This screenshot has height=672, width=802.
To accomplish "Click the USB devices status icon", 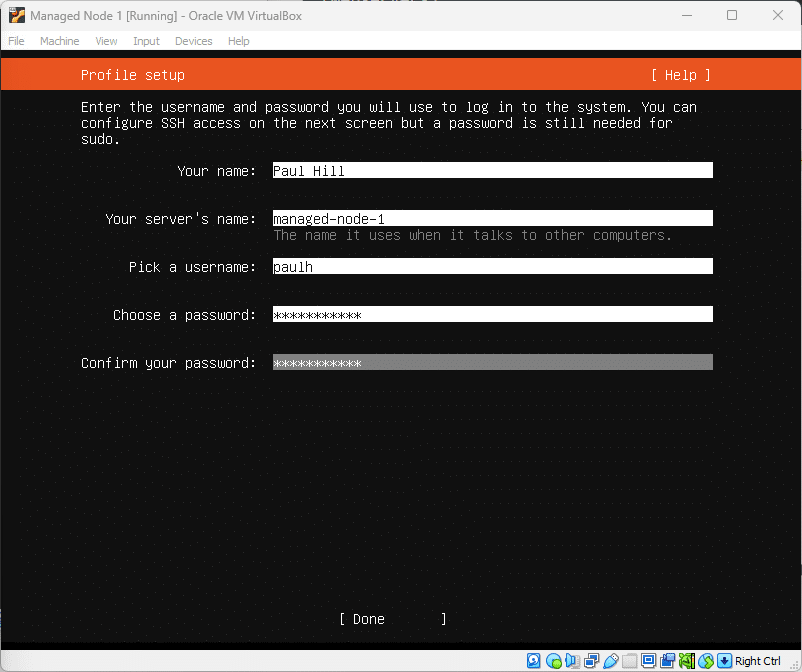I will (610, 661).
